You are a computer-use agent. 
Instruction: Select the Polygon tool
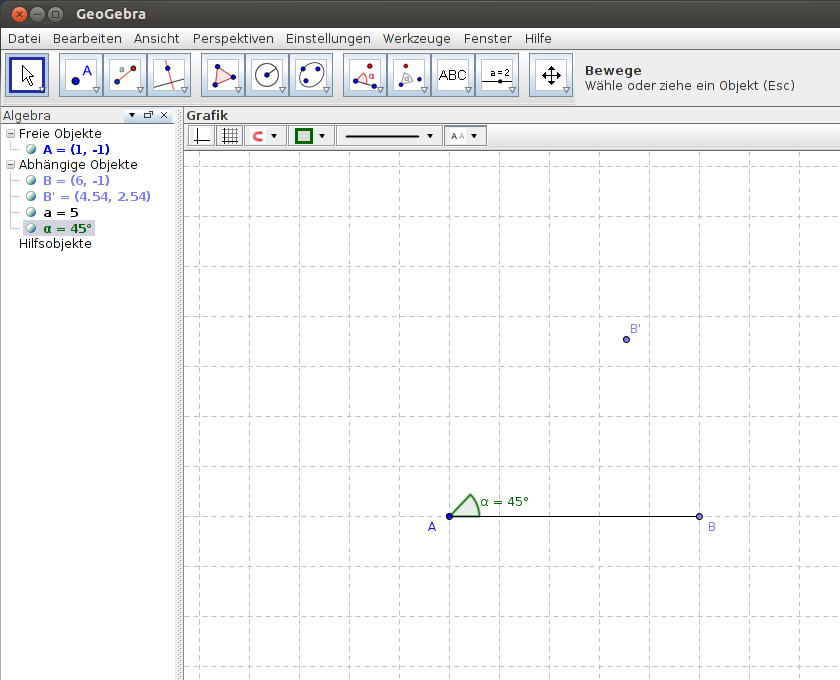[x=223, y=75]
